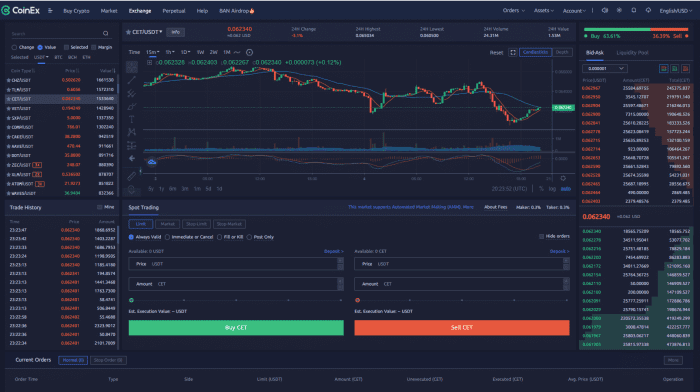
Task: Click the Info button next to CET/USDT
Action: (175, 32)
